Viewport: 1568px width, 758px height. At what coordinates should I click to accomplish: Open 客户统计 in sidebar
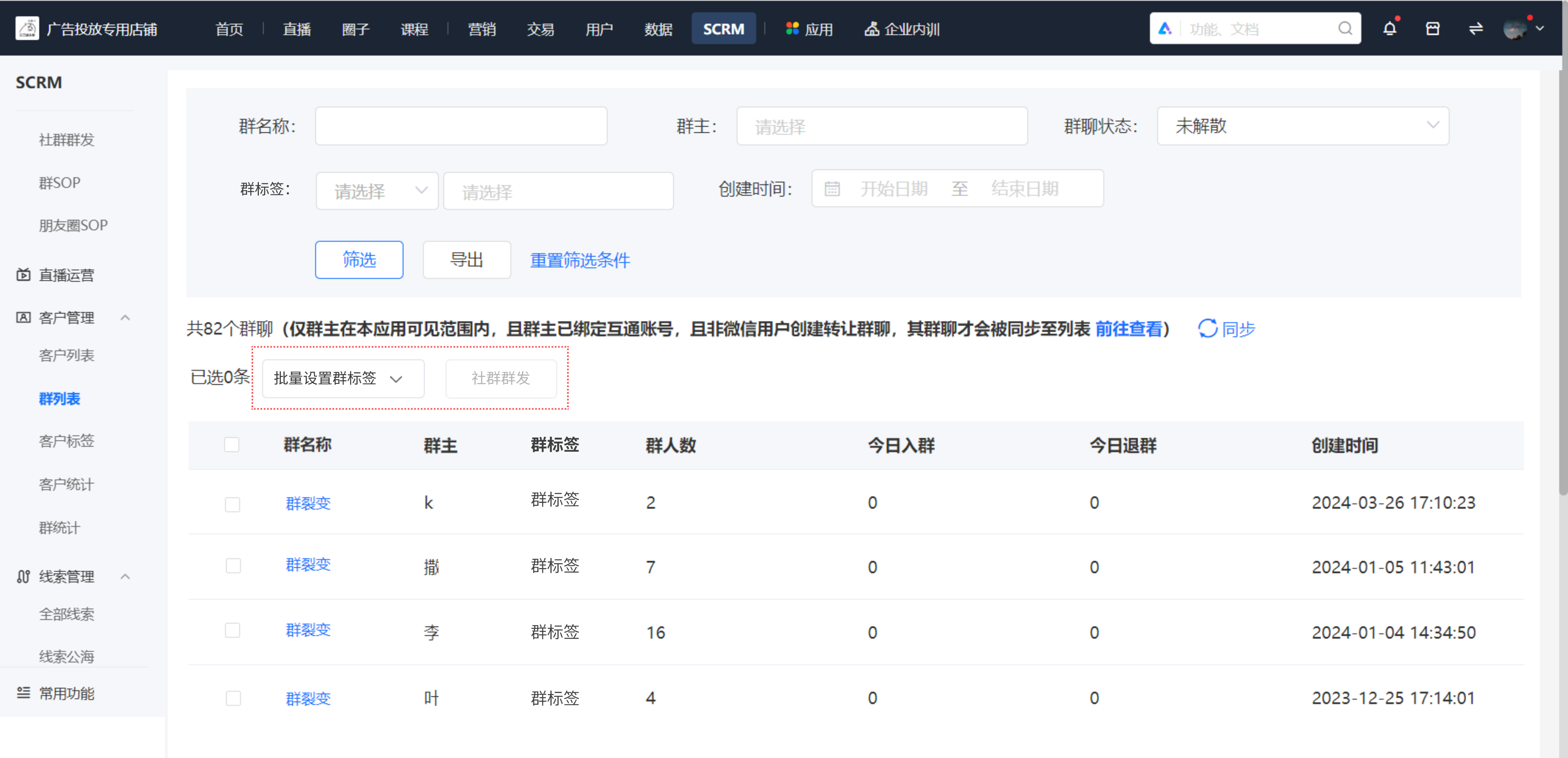pyautogui.click(x=67, y=485)
